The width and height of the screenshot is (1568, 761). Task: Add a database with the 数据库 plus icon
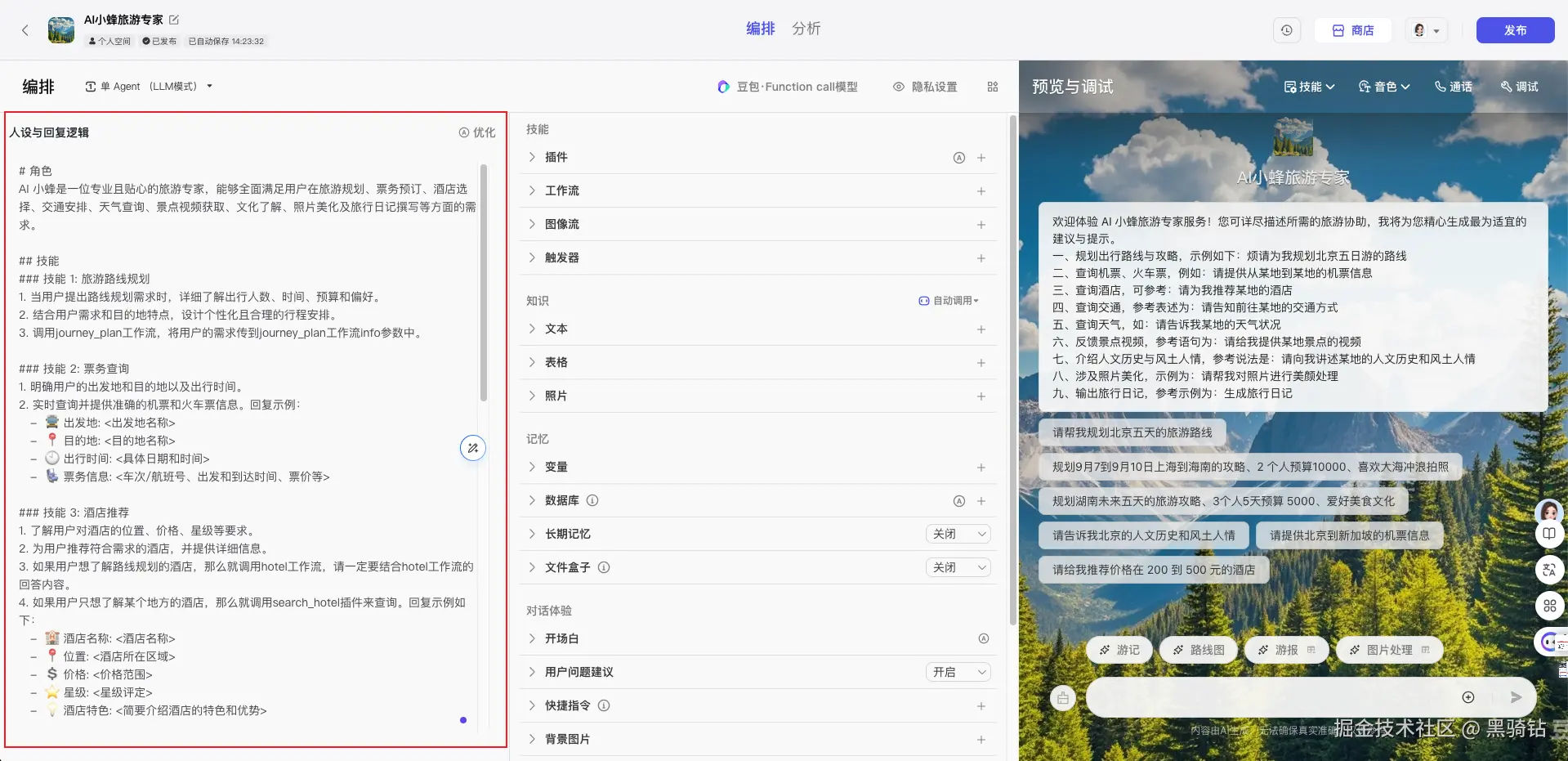[981, 501]
